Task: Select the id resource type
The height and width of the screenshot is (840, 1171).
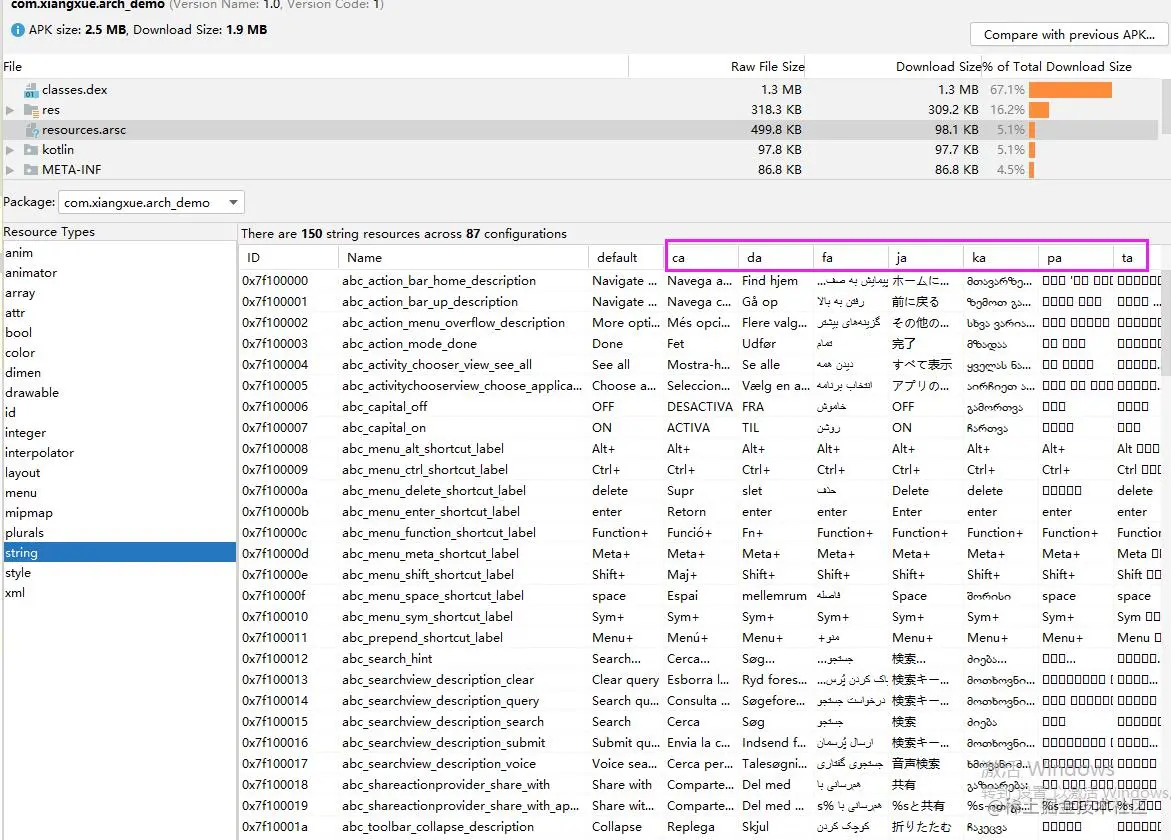Action: click(x=119, y=413)
